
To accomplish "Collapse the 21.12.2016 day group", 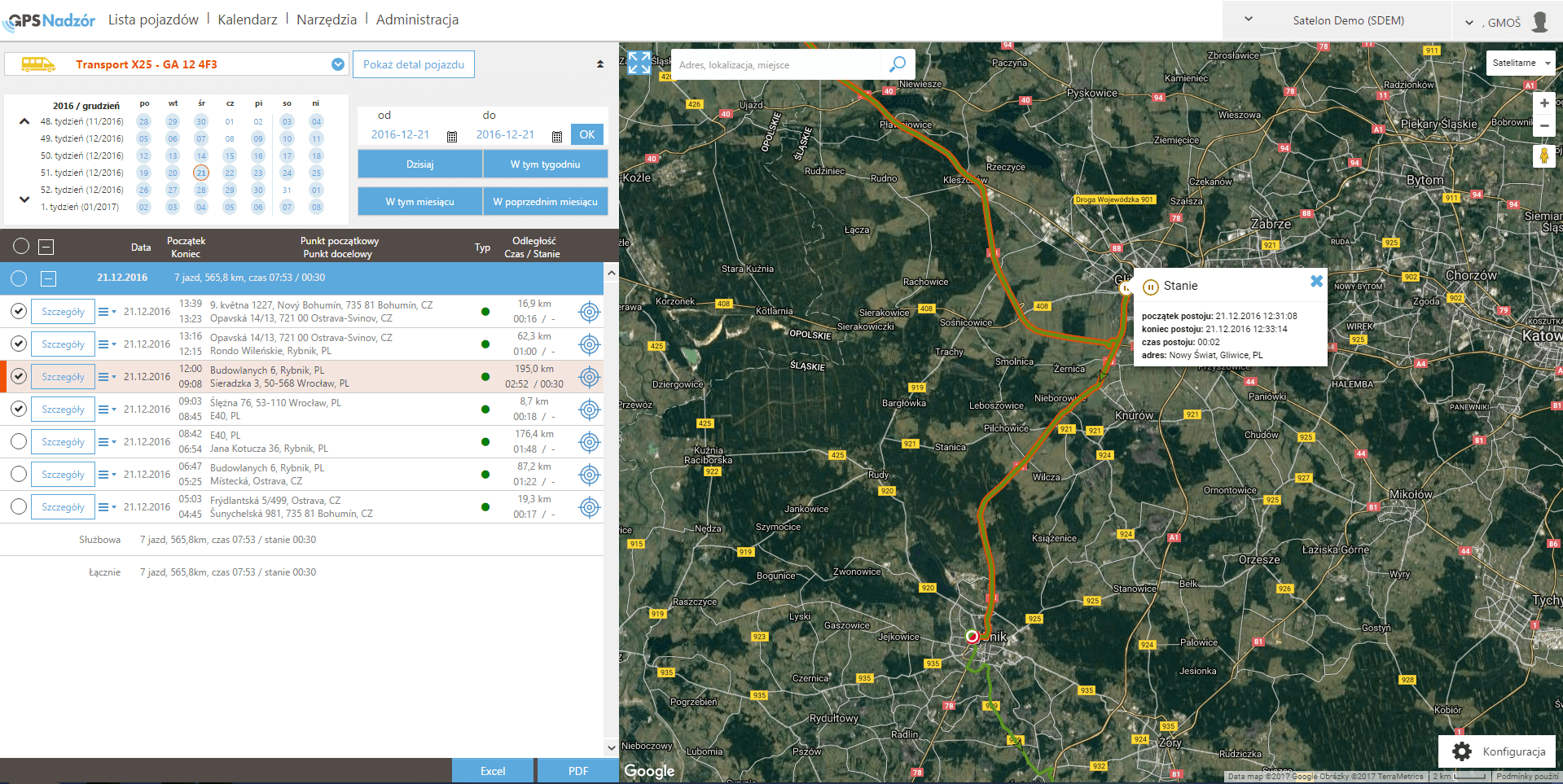I will [x=49, y=278].
